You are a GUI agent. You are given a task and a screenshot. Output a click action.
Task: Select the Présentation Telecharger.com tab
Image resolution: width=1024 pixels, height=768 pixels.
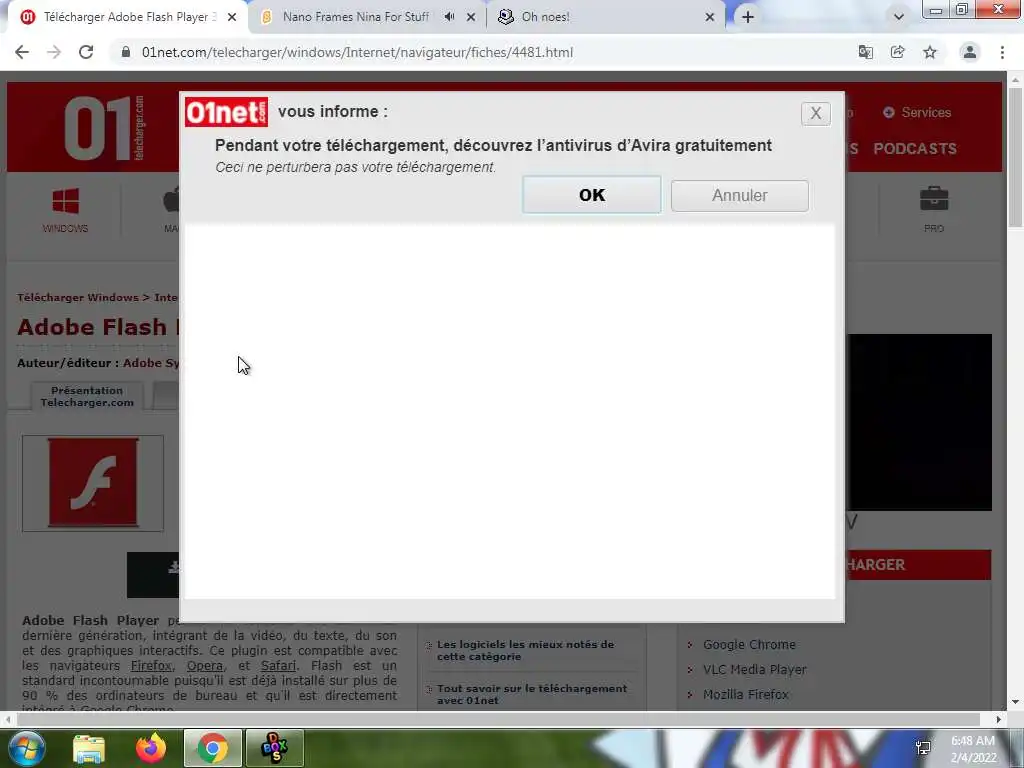[x=87, y=396]
